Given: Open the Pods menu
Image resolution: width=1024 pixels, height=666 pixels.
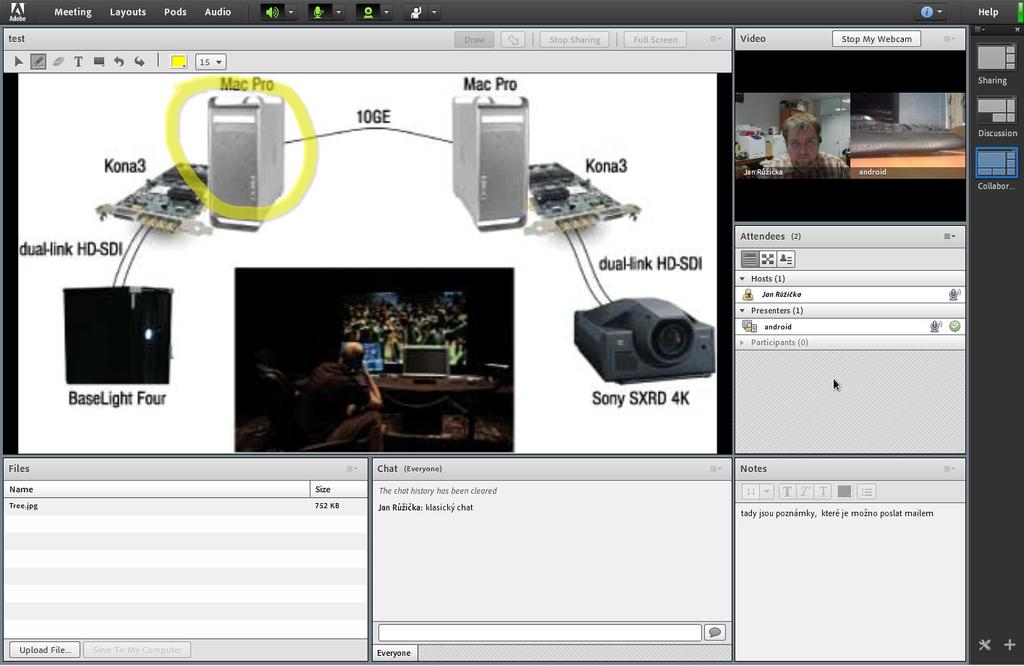Looking at the screenshot, I should click(175, 12).
